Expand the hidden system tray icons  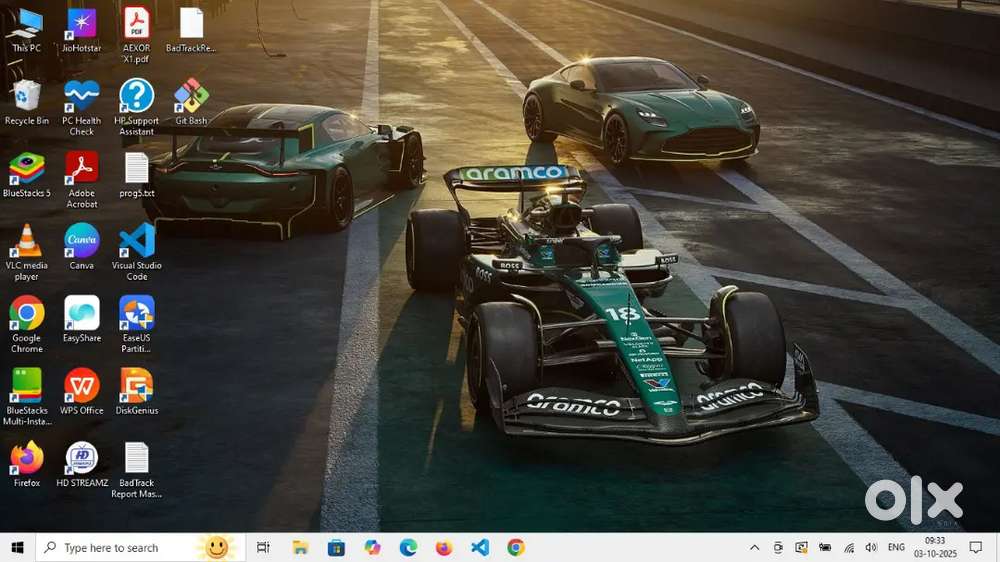coord(755,548)
